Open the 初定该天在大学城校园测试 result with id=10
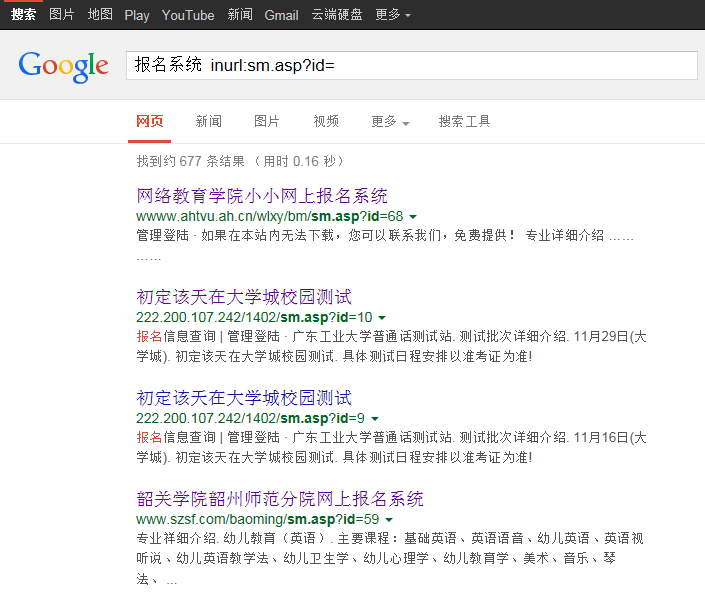Image resolution: width=705 pixels, height=600 pixels. pyautogui.click(x=244, y=297)
